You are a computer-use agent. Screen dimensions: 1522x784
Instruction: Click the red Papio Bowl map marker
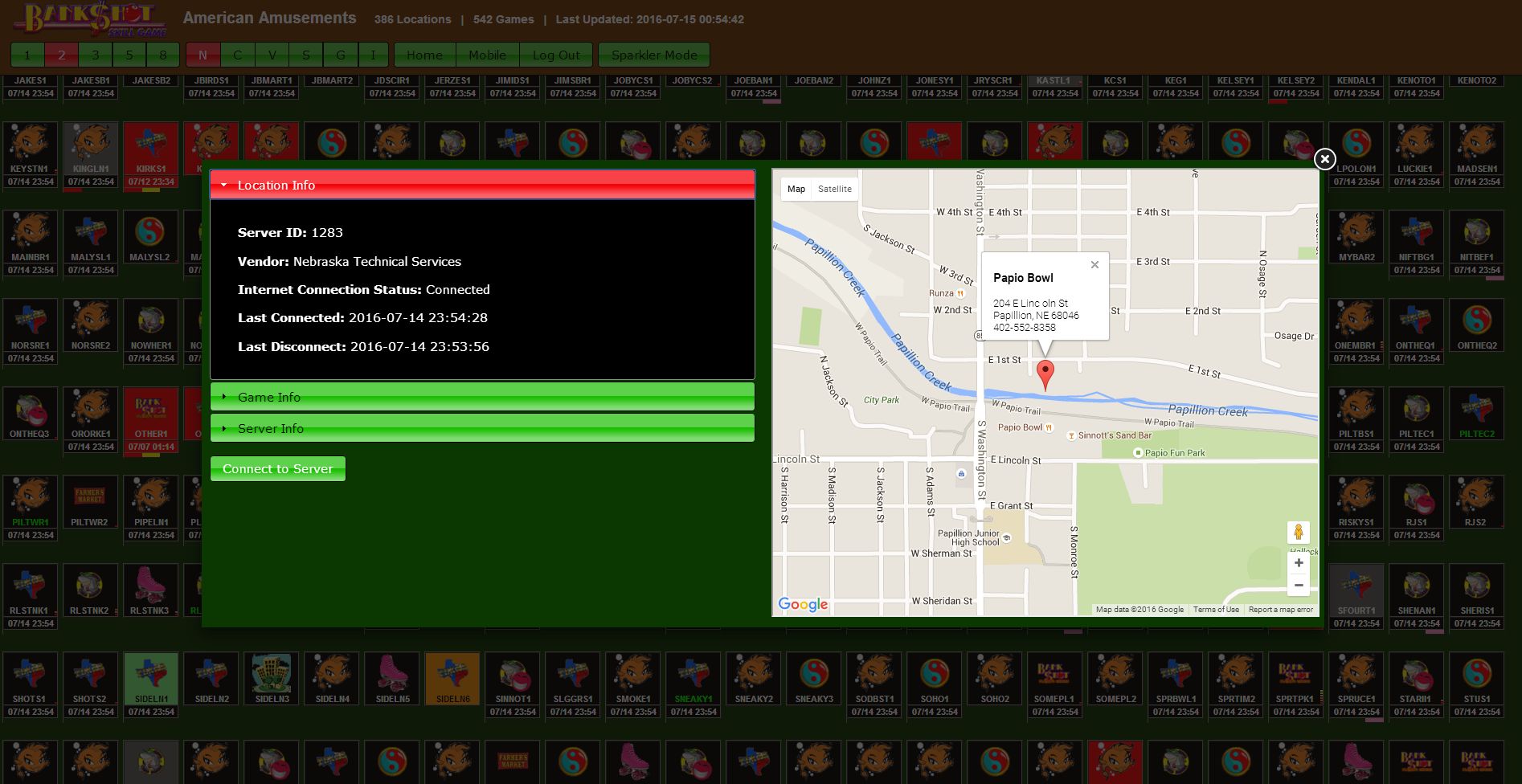point(1045,374)
